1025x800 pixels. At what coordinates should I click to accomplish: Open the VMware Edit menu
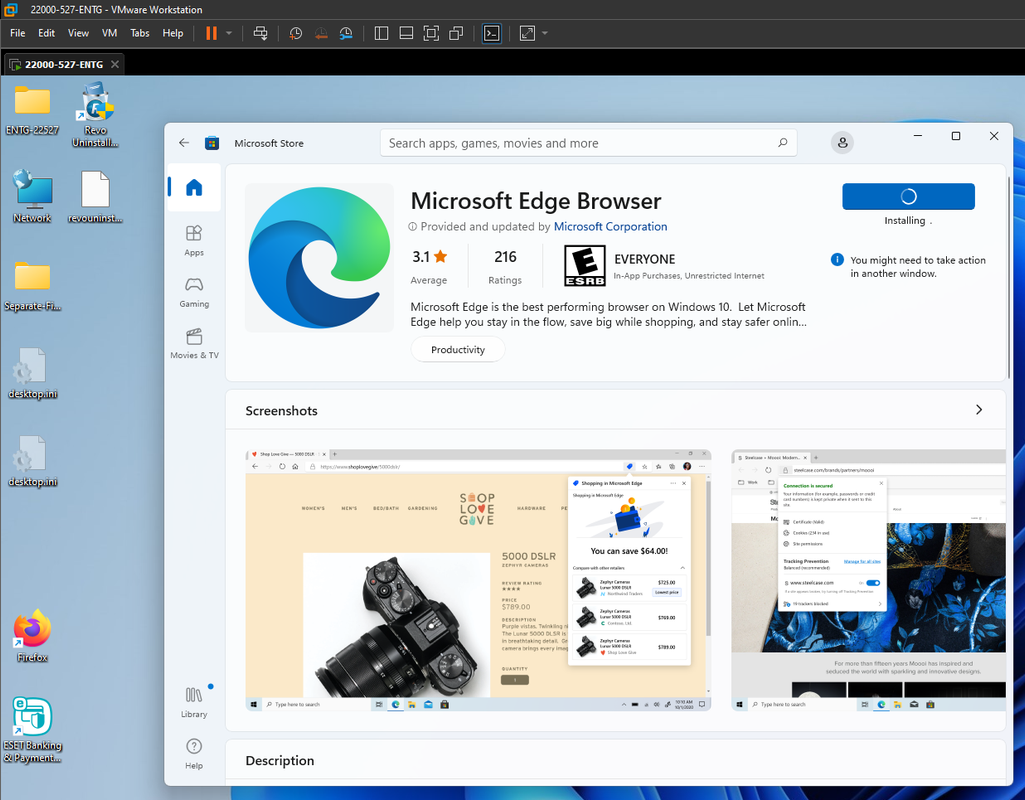click(46, 33)
